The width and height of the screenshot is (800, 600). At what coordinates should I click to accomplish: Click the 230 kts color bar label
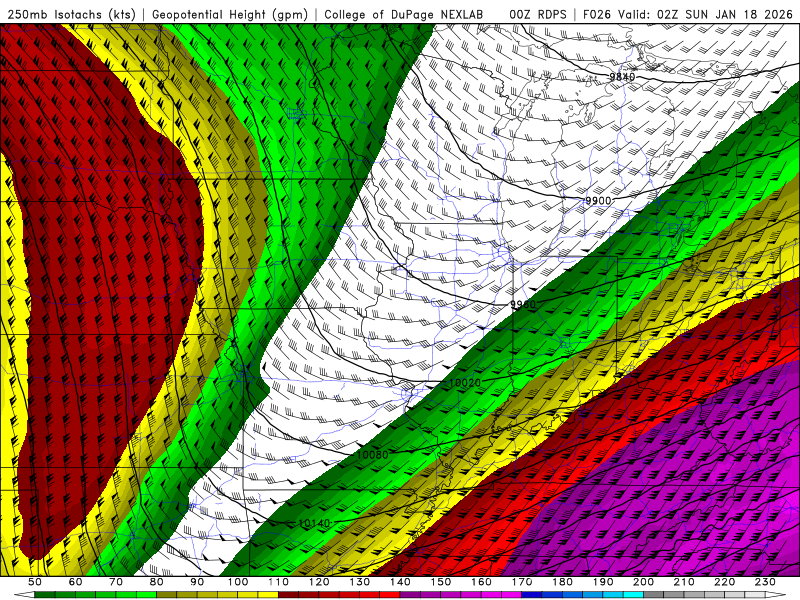click(765, 582)
